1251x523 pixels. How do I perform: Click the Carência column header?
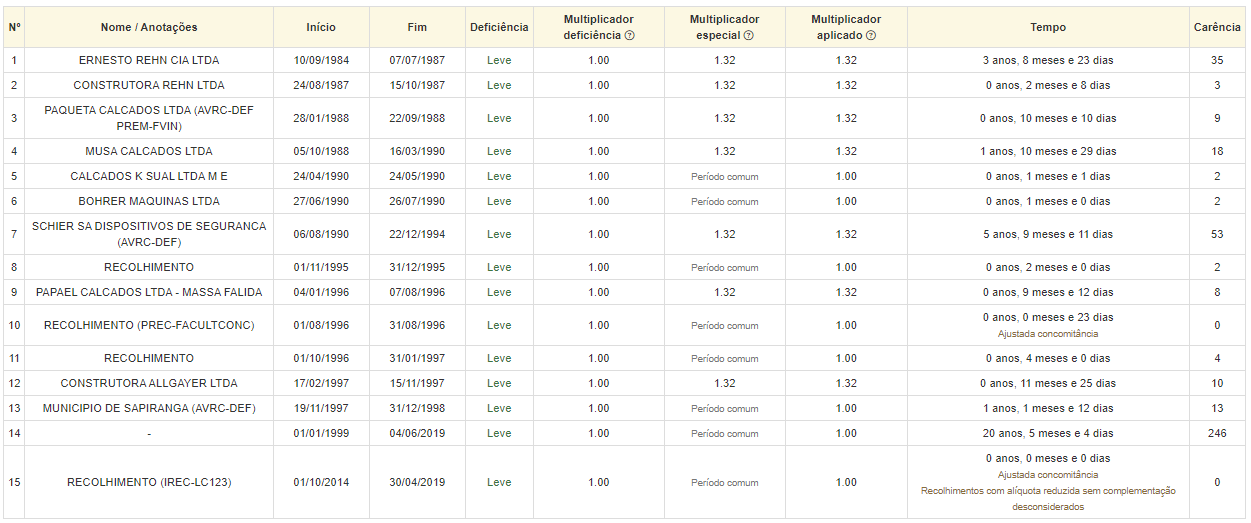click(1217, 27)
